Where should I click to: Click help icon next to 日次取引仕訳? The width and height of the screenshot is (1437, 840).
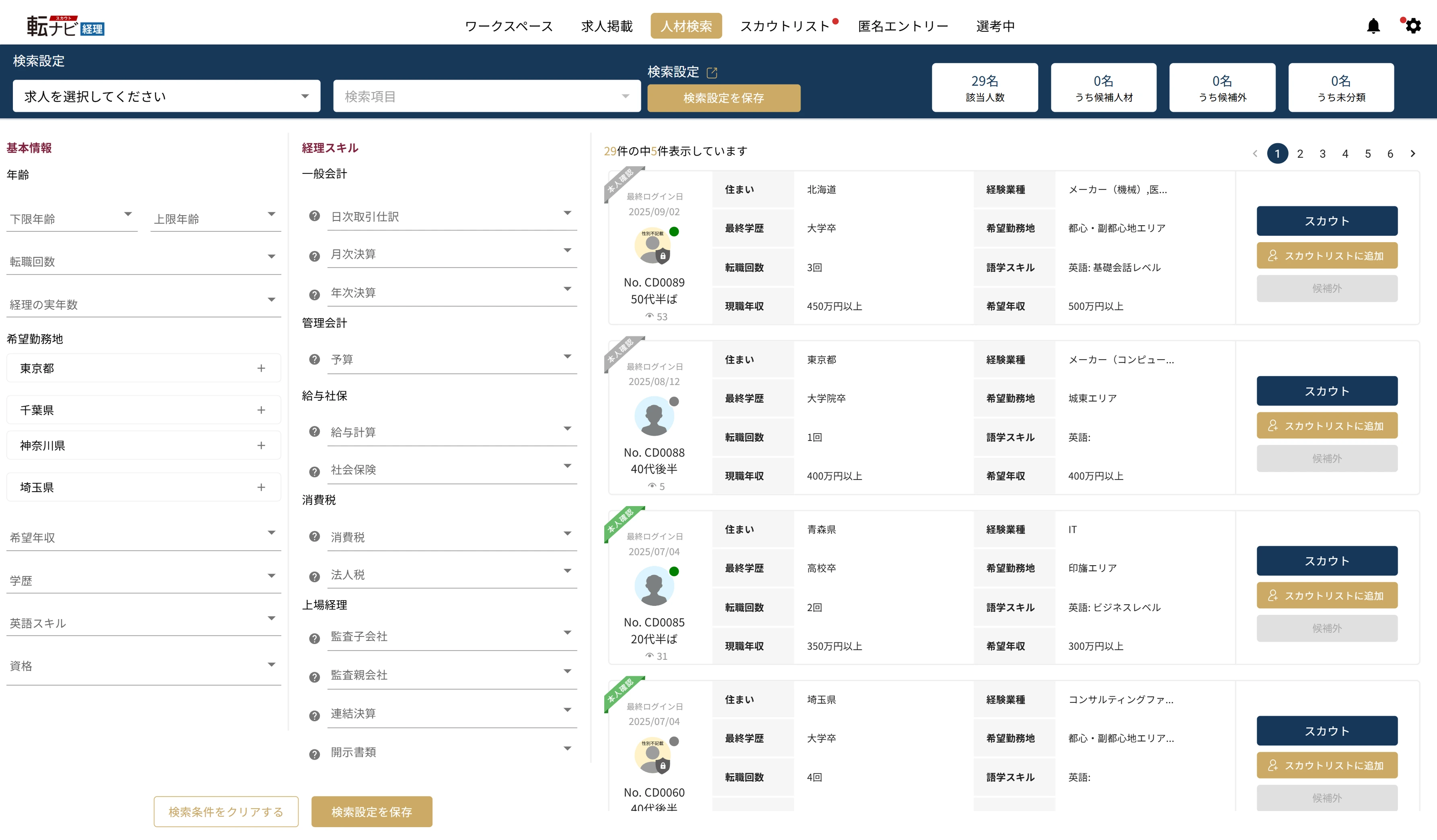(x=314, y=216)
